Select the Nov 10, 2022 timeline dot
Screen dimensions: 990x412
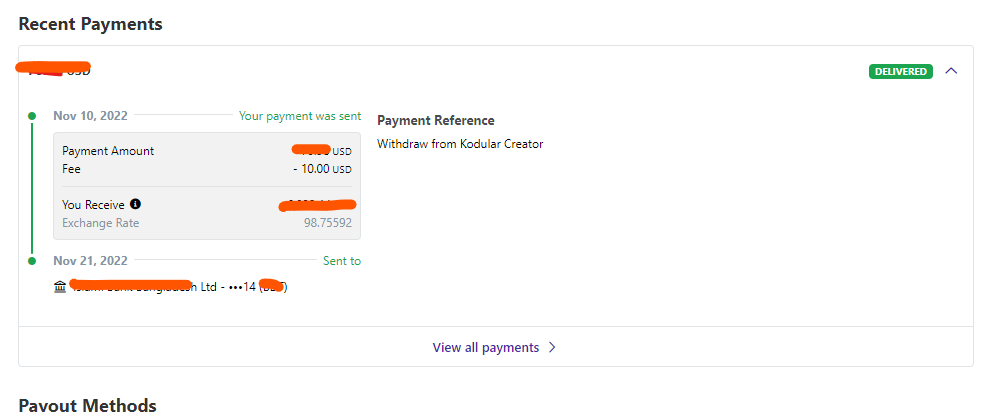point(32,116)
